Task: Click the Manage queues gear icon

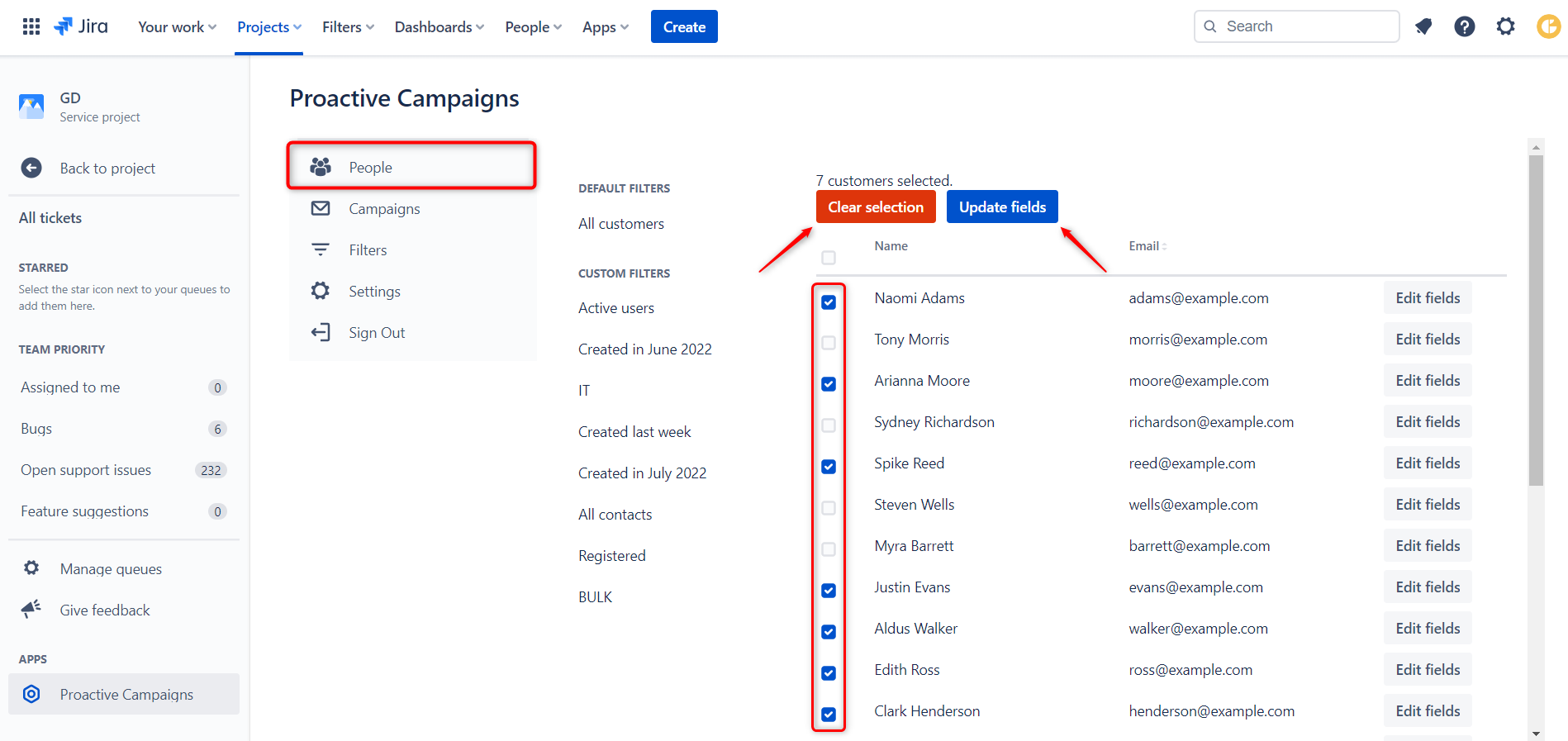Action: coord(31,568)
